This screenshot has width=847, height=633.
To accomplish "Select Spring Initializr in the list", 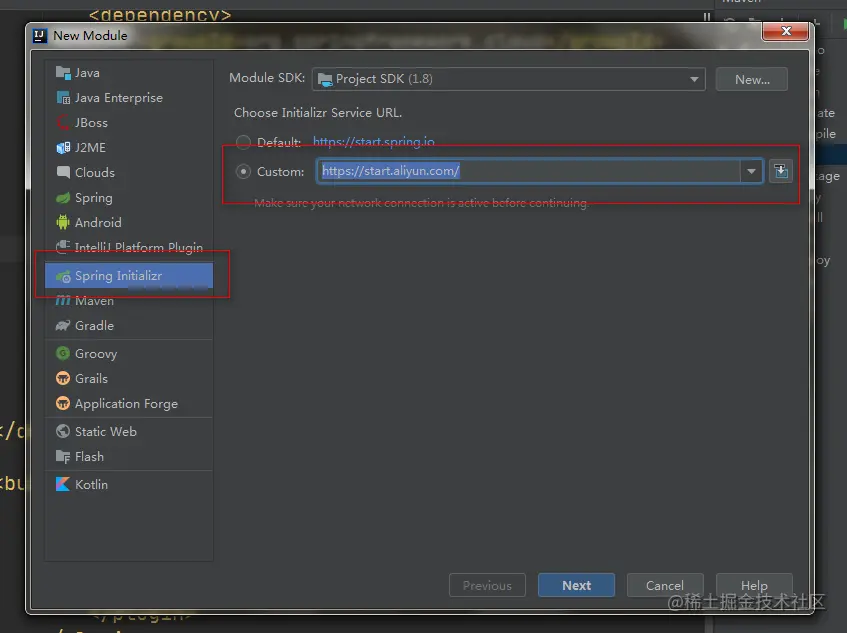I will coord(129,275).
